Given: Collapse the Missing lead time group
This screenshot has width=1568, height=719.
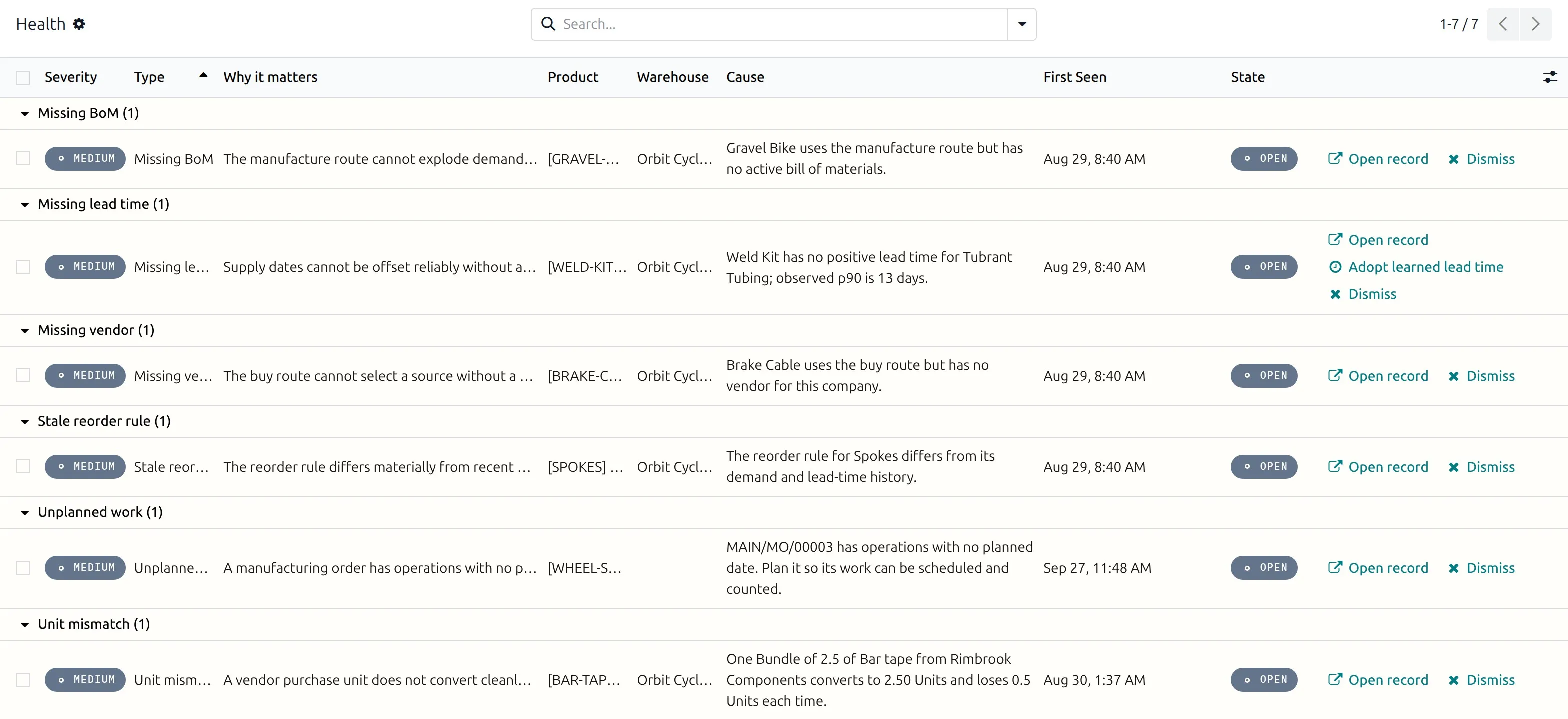Looking at the screenshot, I should tap(25, 205).
